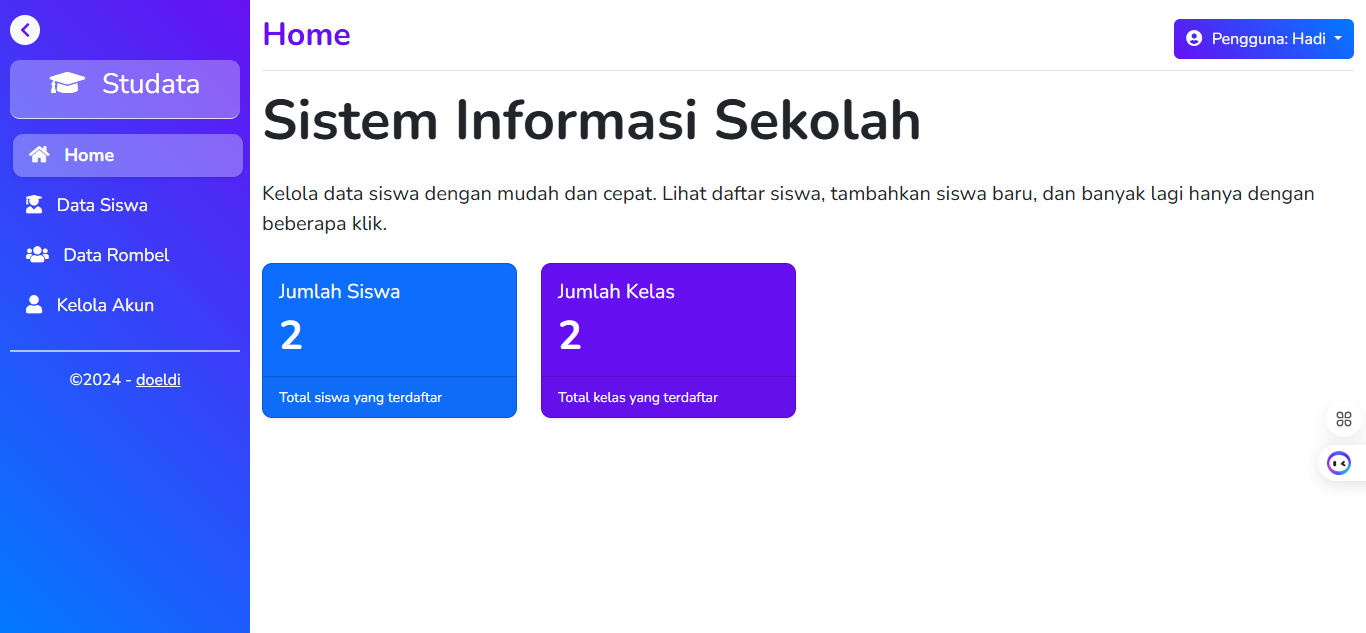The width and height of the screenshot is (1366, 633).
Task: Click the user avatar icon in Pengguna button
Action: [x=1194, y=39]
